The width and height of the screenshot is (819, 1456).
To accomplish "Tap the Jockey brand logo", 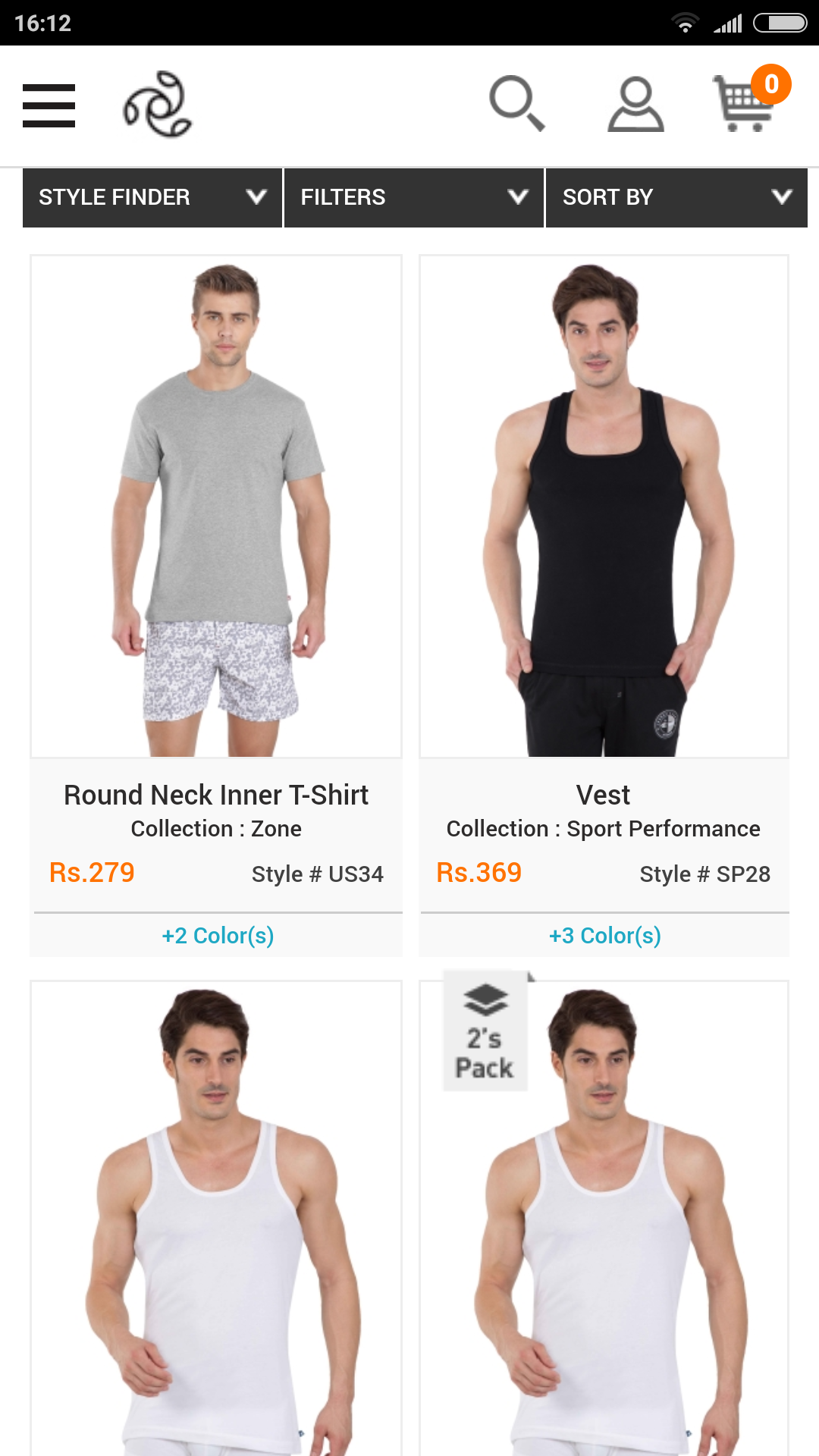I will point(158,105).
